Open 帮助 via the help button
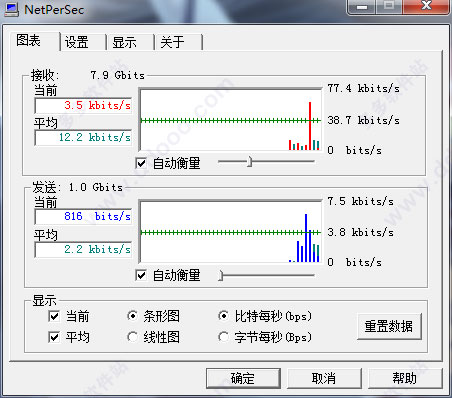 tap(405, 378)
